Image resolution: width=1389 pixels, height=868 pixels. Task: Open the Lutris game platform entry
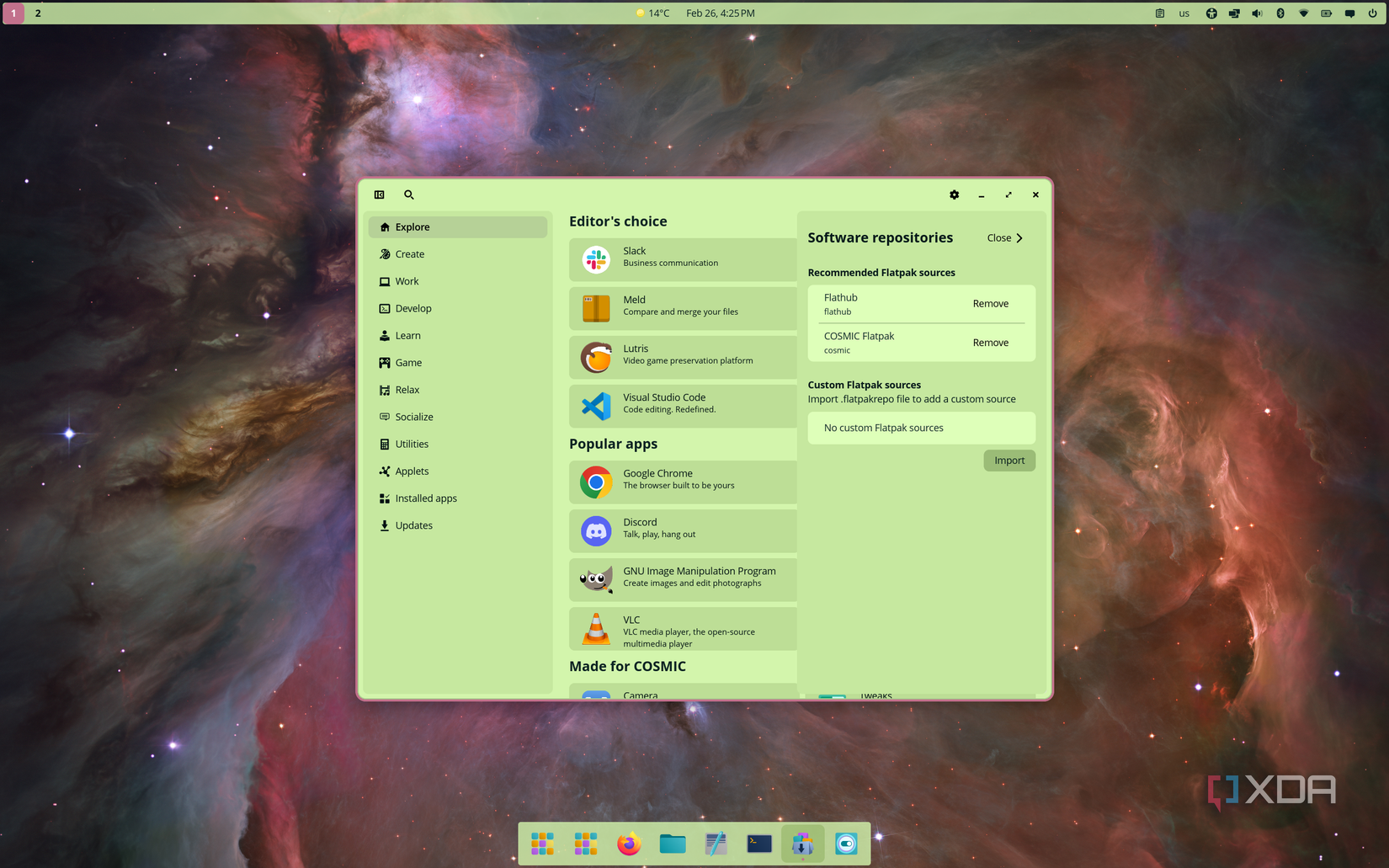pos(682,356)
